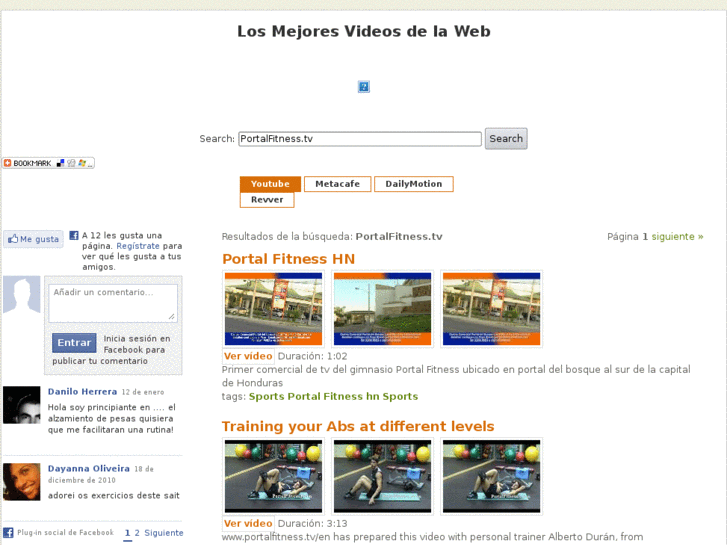The image size is (727, 545).
Task: Go to comments page 2
Action: [x=137, y=533]
